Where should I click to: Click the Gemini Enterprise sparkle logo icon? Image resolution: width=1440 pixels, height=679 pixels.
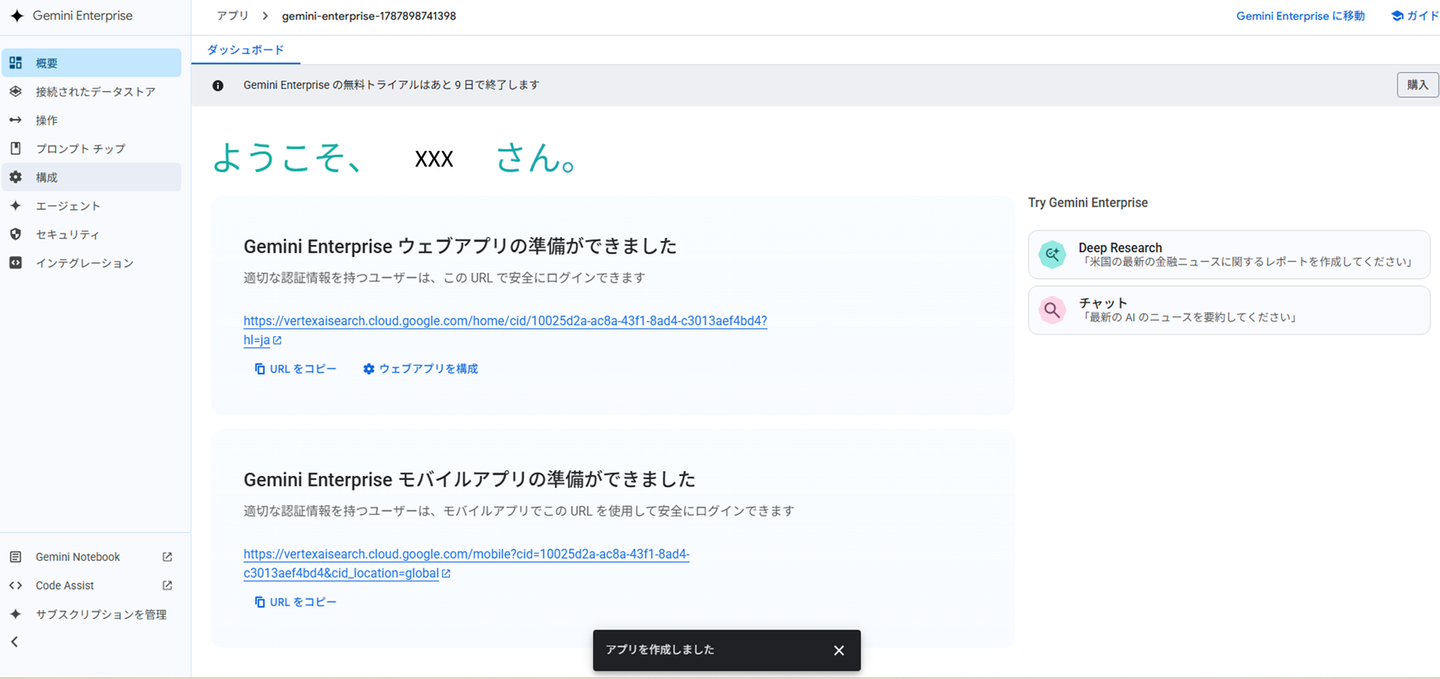pos(17,16)
